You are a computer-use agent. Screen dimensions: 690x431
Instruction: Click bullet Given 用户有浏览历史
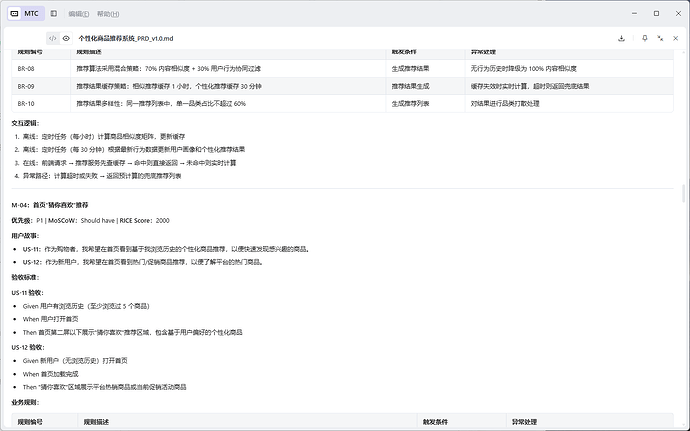pyautogui.click(x=86, y=306)
